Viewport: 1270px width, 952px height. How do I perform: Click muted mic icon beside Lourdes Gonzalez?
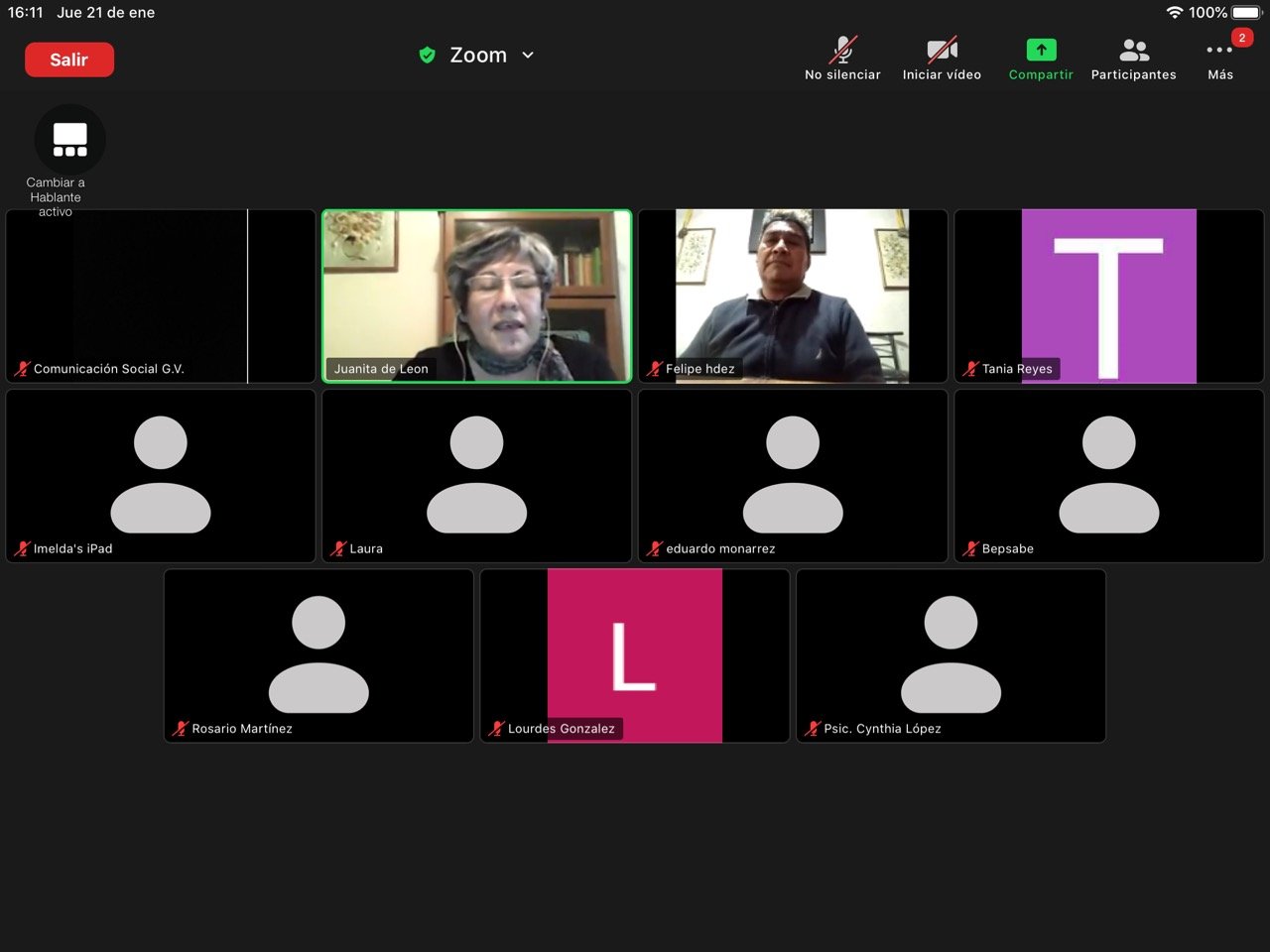pos(496,729)
